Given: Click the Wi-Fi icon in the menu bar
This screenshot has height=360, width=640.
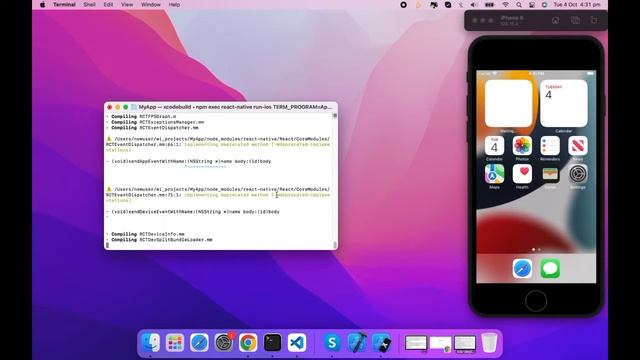Looking at the screenshot, I should [505, 5].
